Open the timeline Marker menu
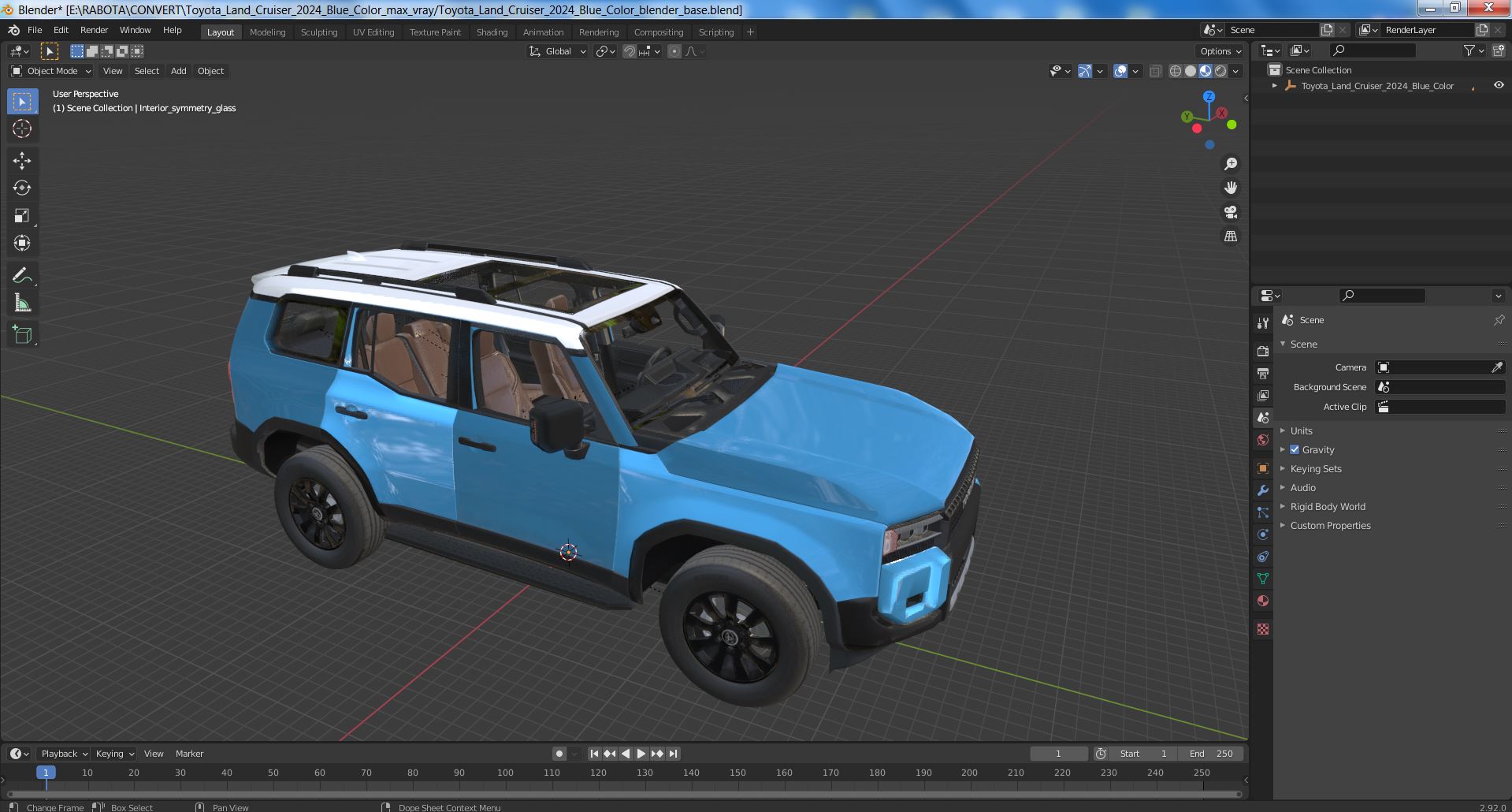1512x812 pixels. 189,754
